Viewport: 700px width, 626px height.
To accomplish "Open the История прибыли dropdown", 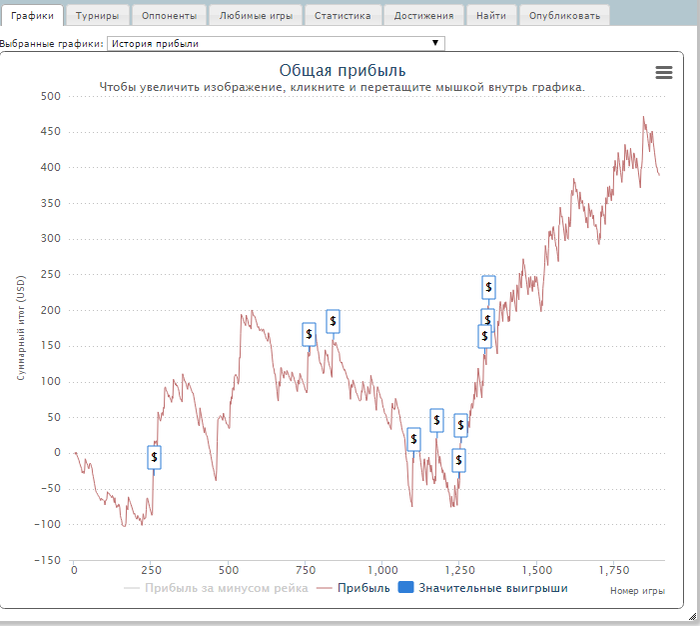I will pyautogui.click(x=276, y=43).
